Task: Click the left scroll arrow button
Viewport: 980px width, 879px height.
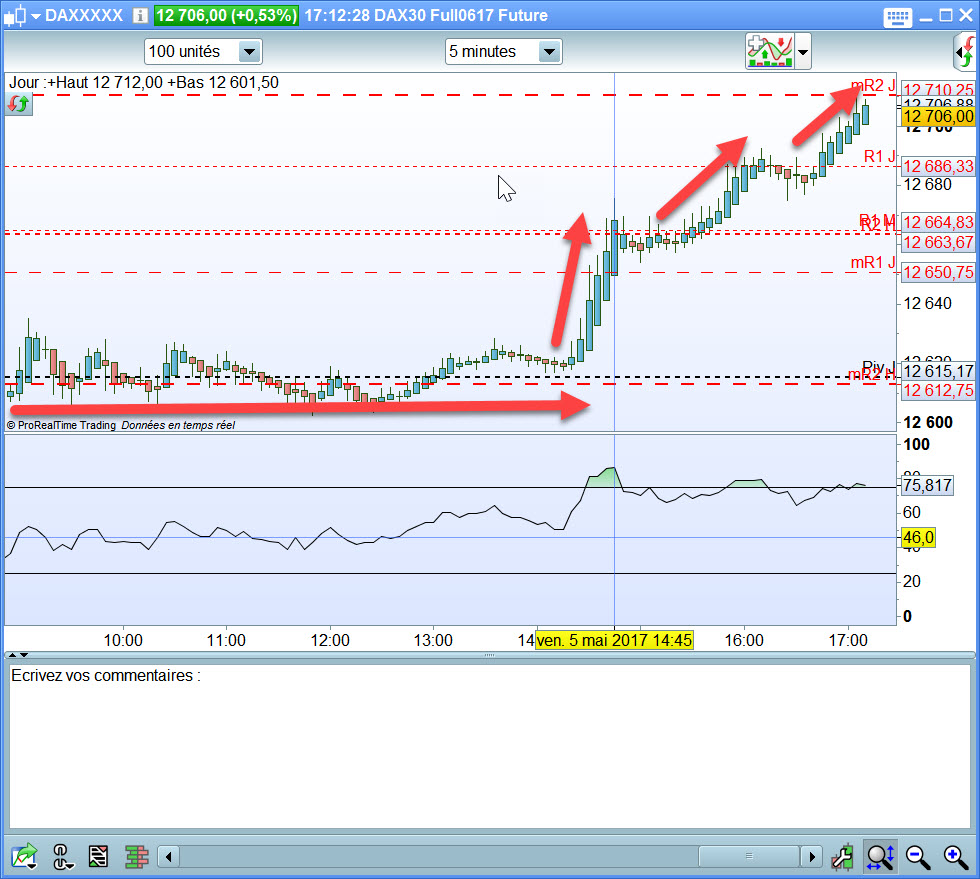Action: point(168,856)
